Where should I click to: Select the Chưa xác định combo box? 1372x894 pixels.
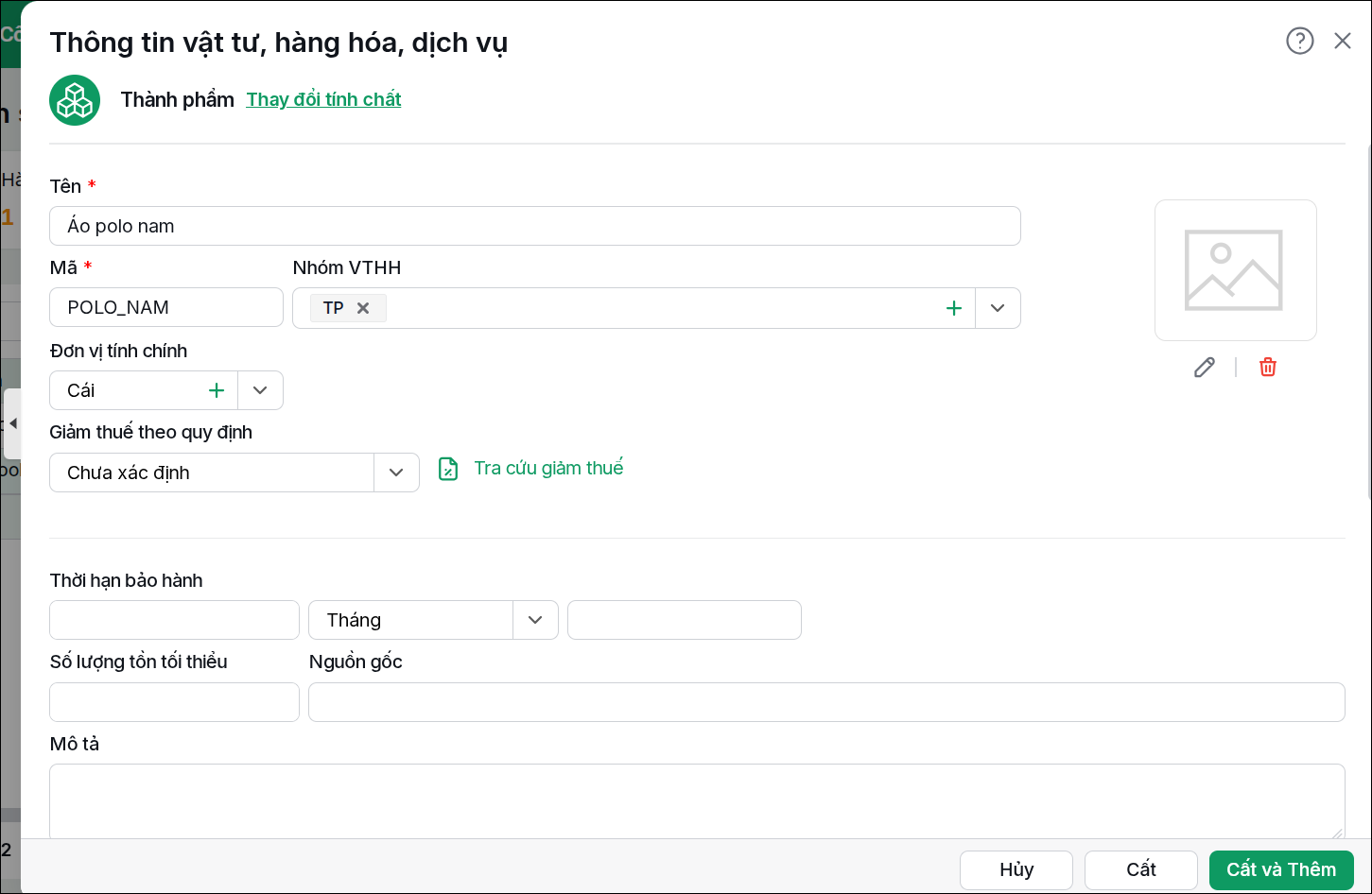coord(212,473)
